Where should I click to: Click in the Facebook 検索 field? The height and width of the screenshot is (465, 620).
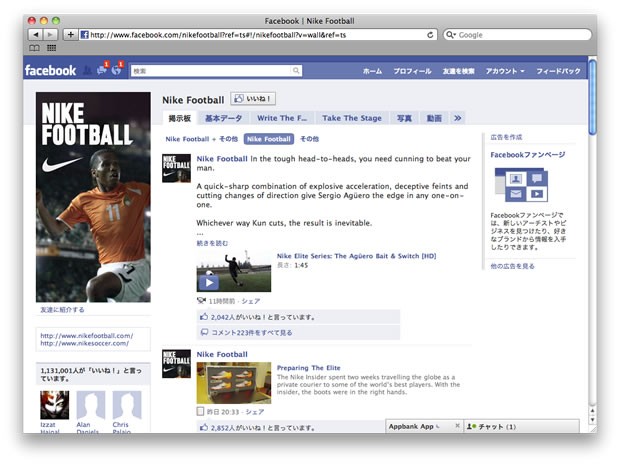point(212,71)
